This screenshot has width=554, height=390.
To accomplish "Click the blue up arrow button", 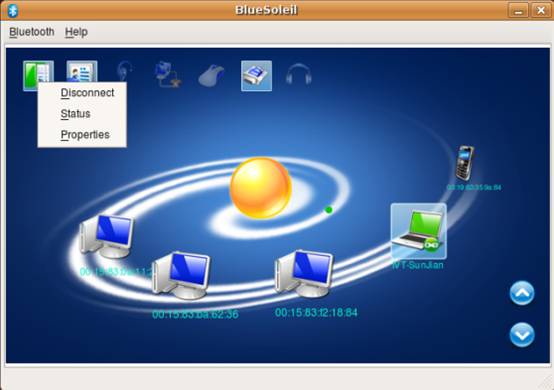I will pos(522,293).
